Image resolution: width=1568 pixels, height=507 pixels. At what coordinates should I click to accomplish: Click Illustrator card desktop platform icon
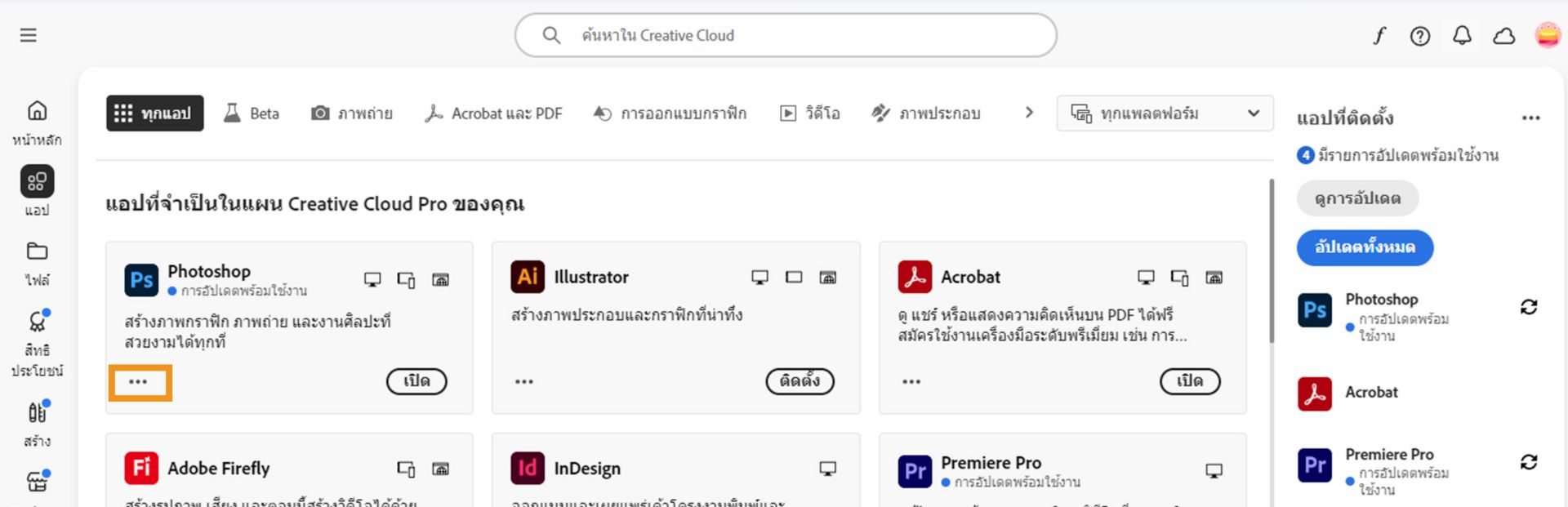point(759,277)
